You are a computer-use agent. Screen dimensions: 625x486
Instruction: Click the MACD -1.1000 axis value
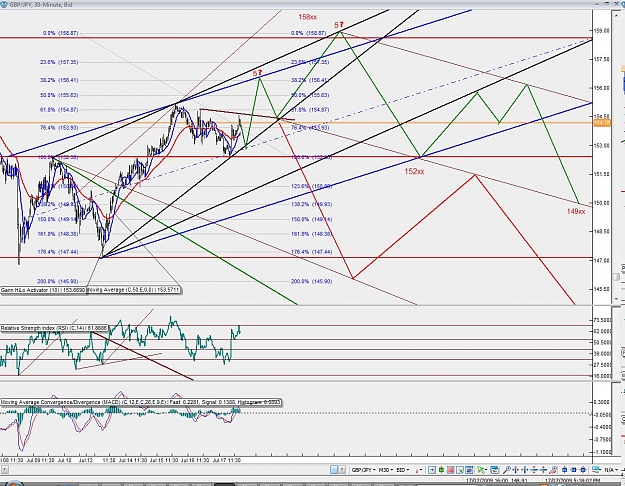(x=603, y=452)
